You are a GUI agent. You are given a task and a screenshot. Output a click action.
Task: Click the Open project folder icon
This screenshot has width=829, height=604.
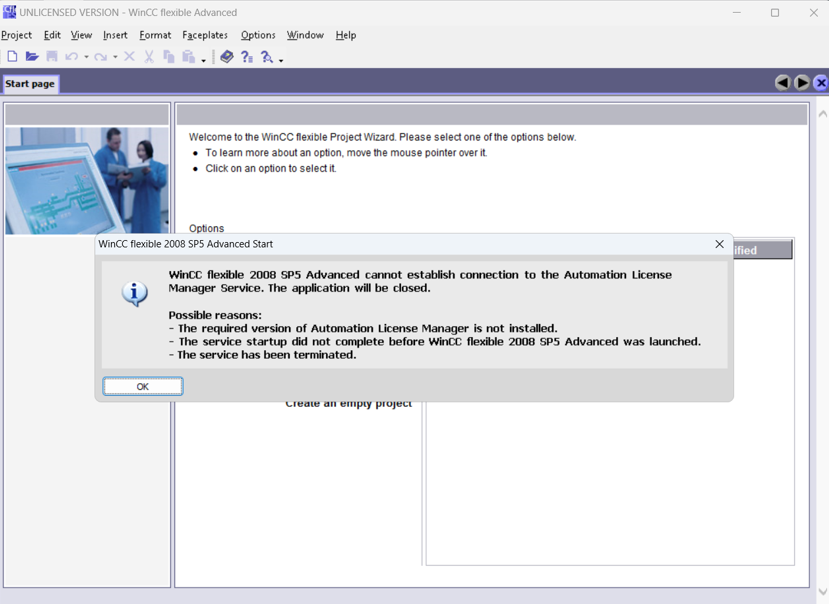[32, 57]
